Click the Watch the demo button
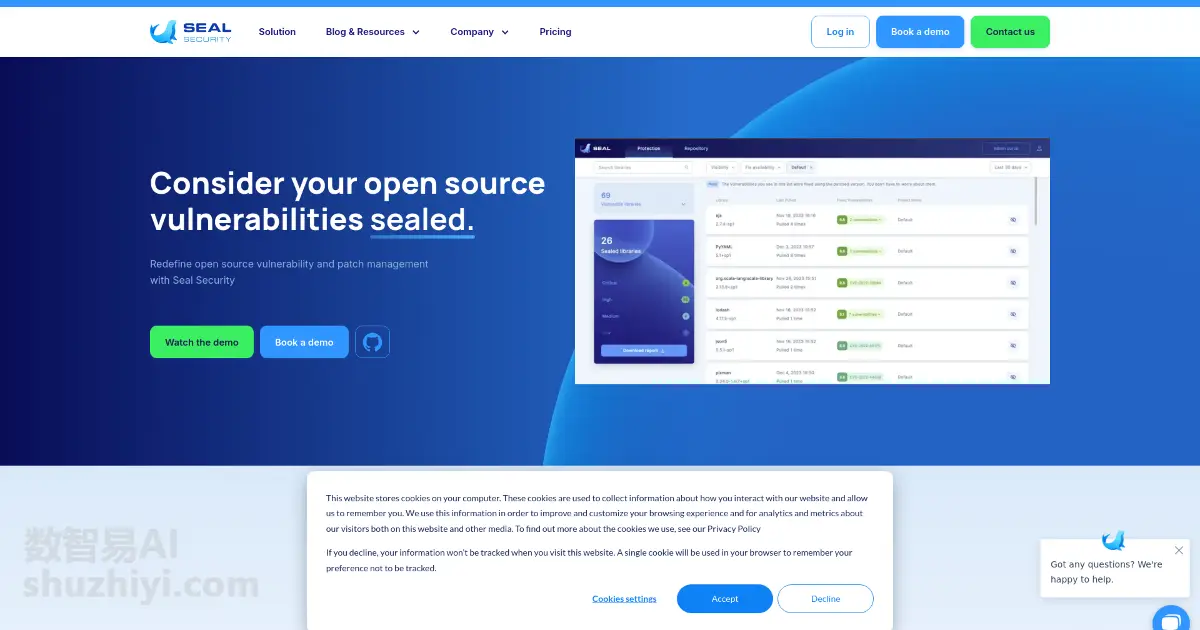This screenshot has height=630, width=1200. click(202, 342)
